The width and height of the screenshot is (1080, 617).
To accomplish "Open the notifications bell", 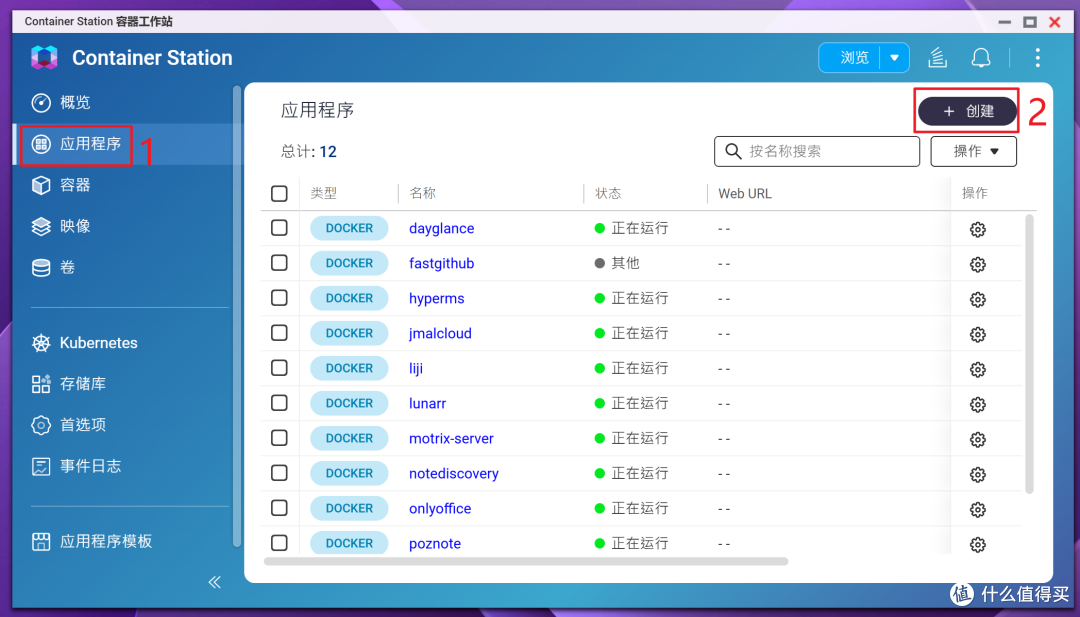I will click(x=981, y=58).
